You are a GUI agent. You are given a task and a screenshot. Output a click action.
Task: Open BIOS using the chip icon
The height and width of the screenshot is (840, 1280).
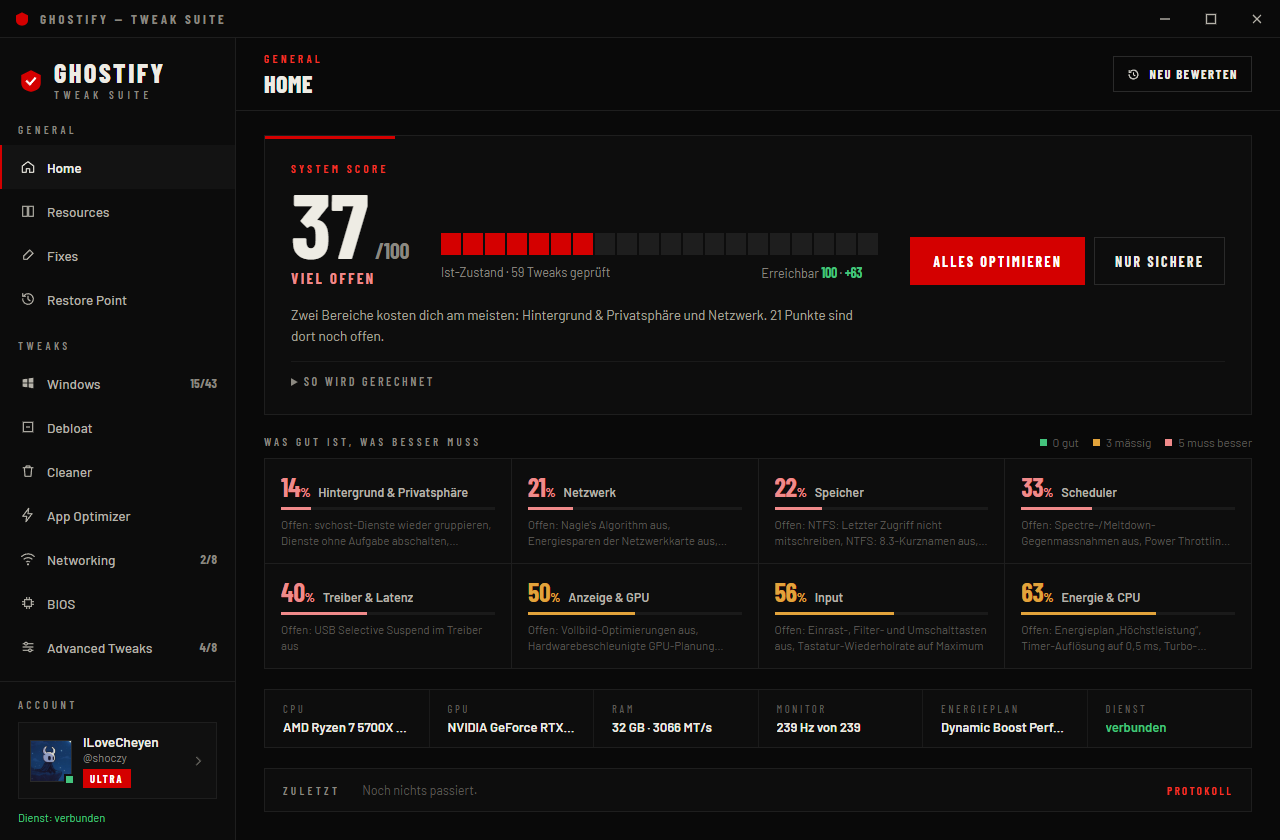tap(28, 604)
